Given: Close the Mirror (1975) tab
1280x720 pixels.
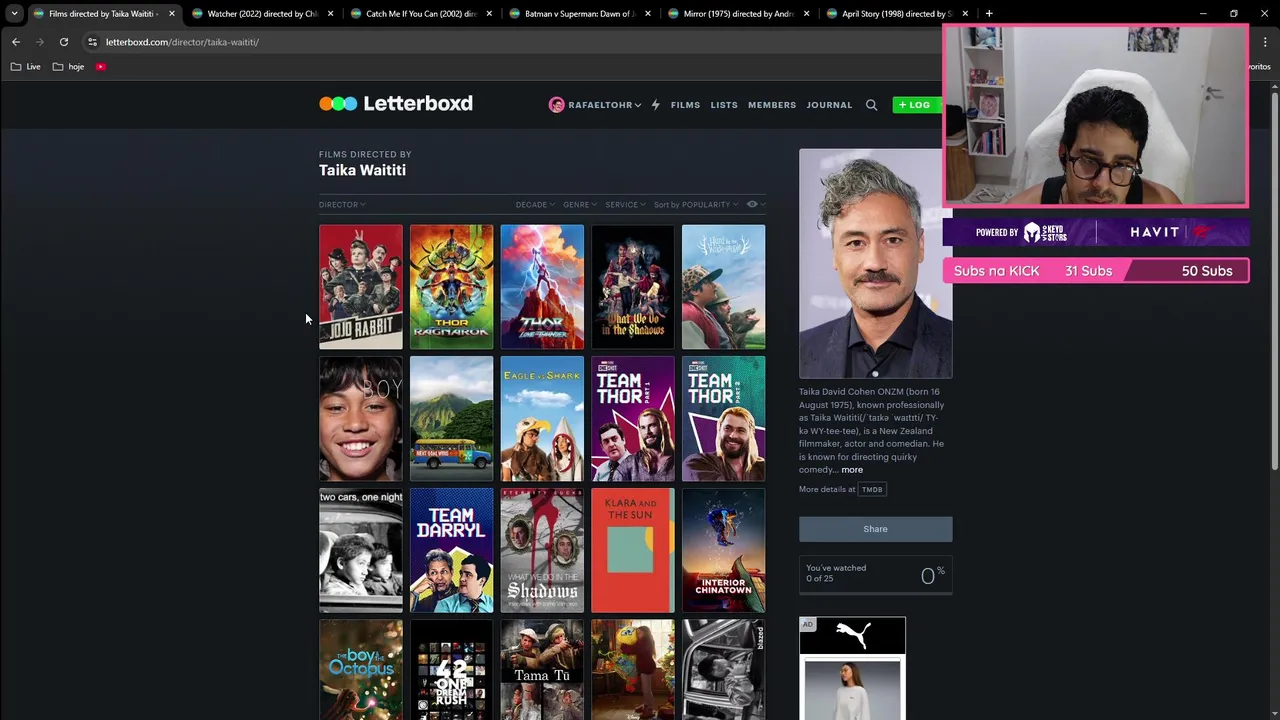Looking at the screenshot, I should coord(806,14).
